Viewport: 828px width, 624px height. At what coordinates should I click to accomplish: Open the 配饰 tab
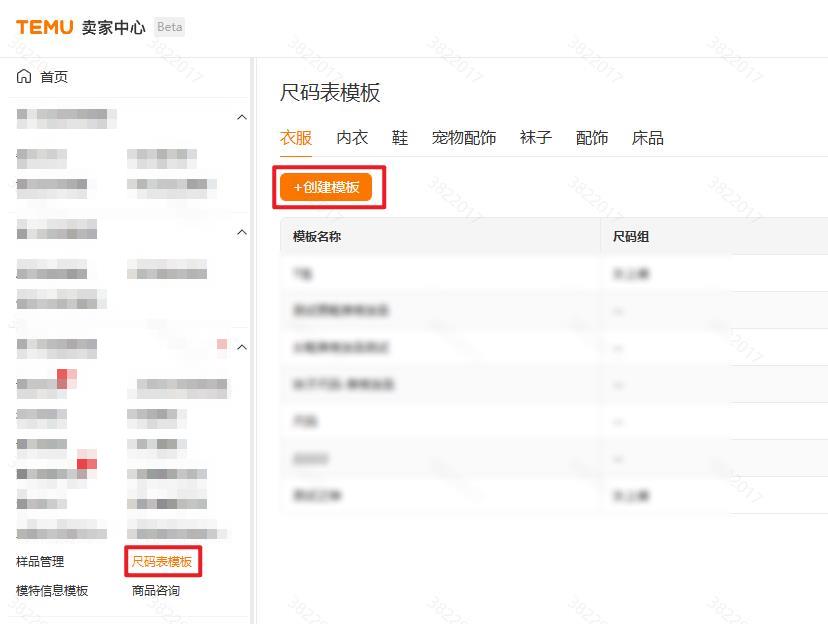[x=592, y=138]
